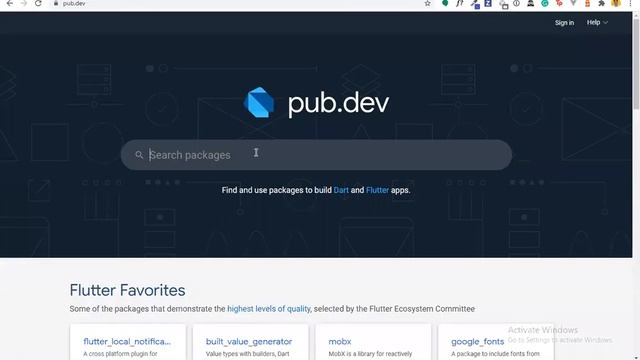
Task: Open the google_fonts package card
Action: (496, 342)
